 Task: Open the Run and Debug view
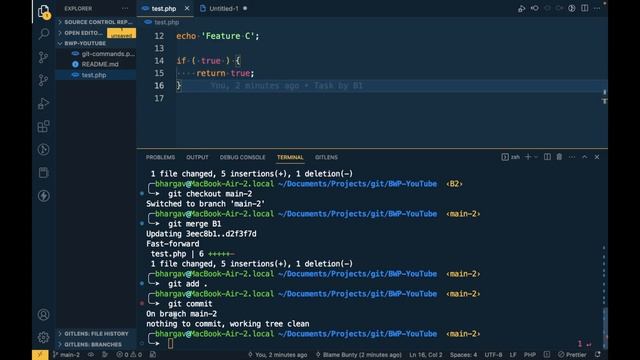click(43, 103)
